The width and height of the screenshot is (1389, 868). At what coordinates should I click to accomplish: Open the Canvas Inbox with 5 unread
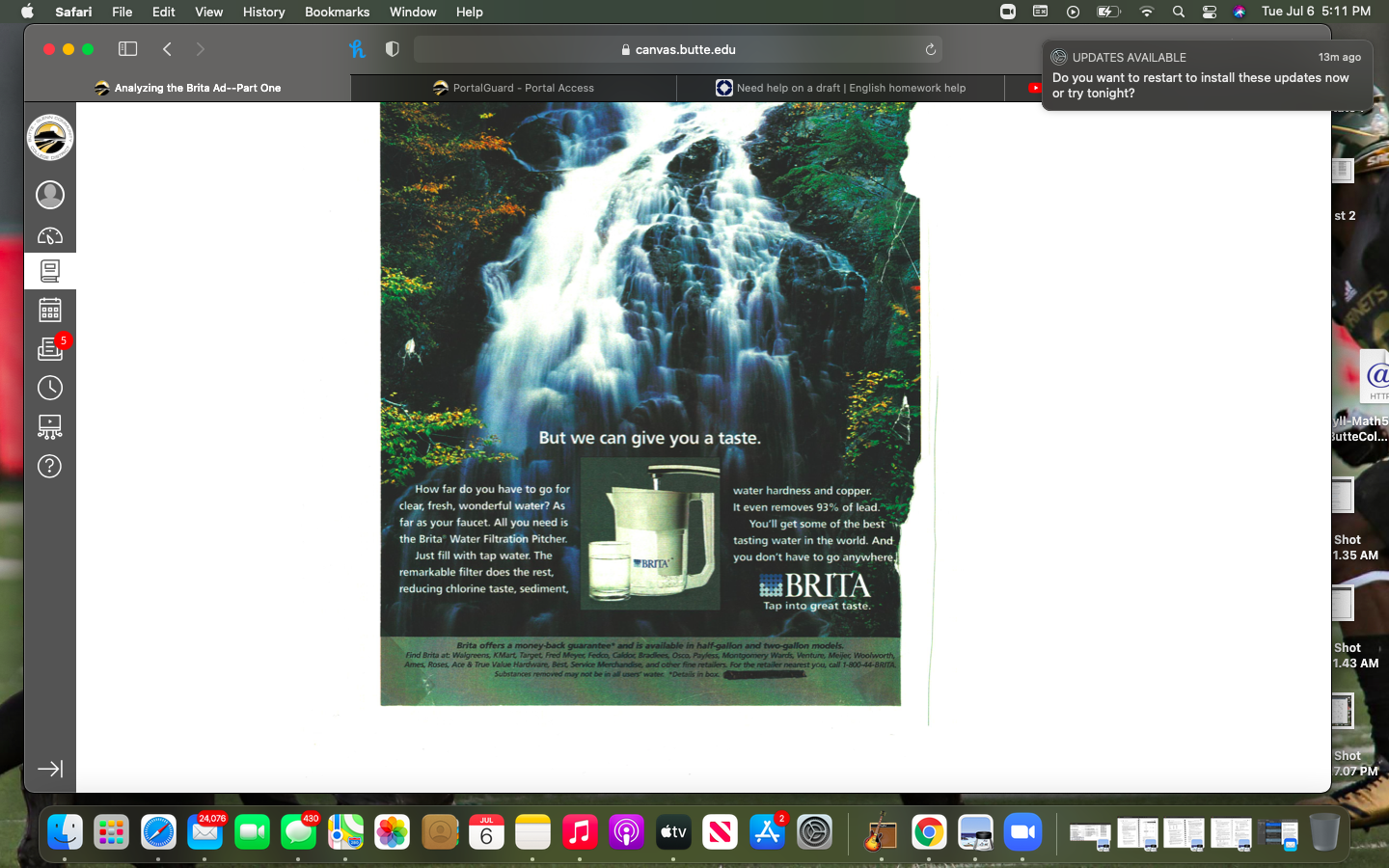point(50,348)
